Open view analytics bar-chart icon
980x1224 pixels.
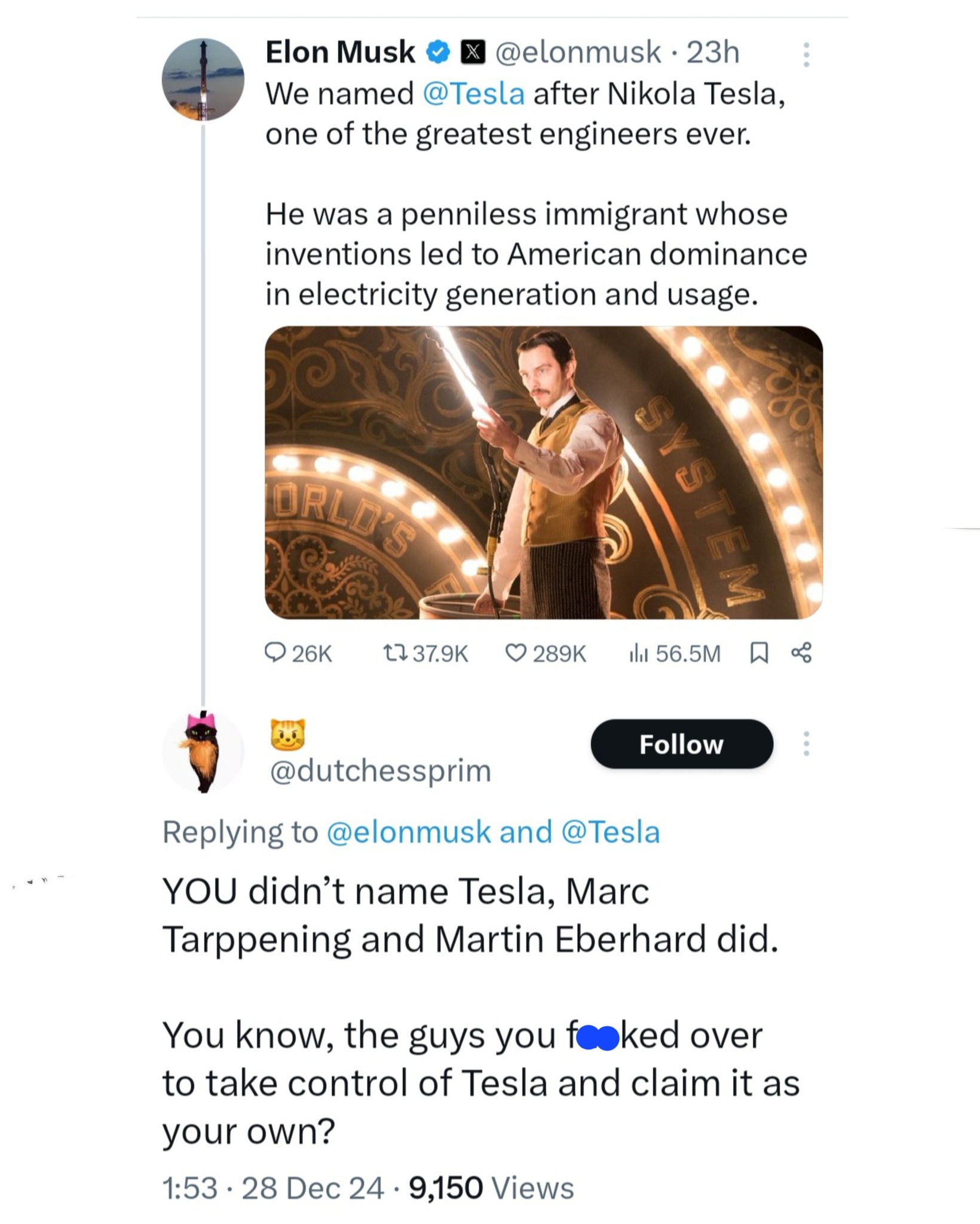tap(638, 653)
